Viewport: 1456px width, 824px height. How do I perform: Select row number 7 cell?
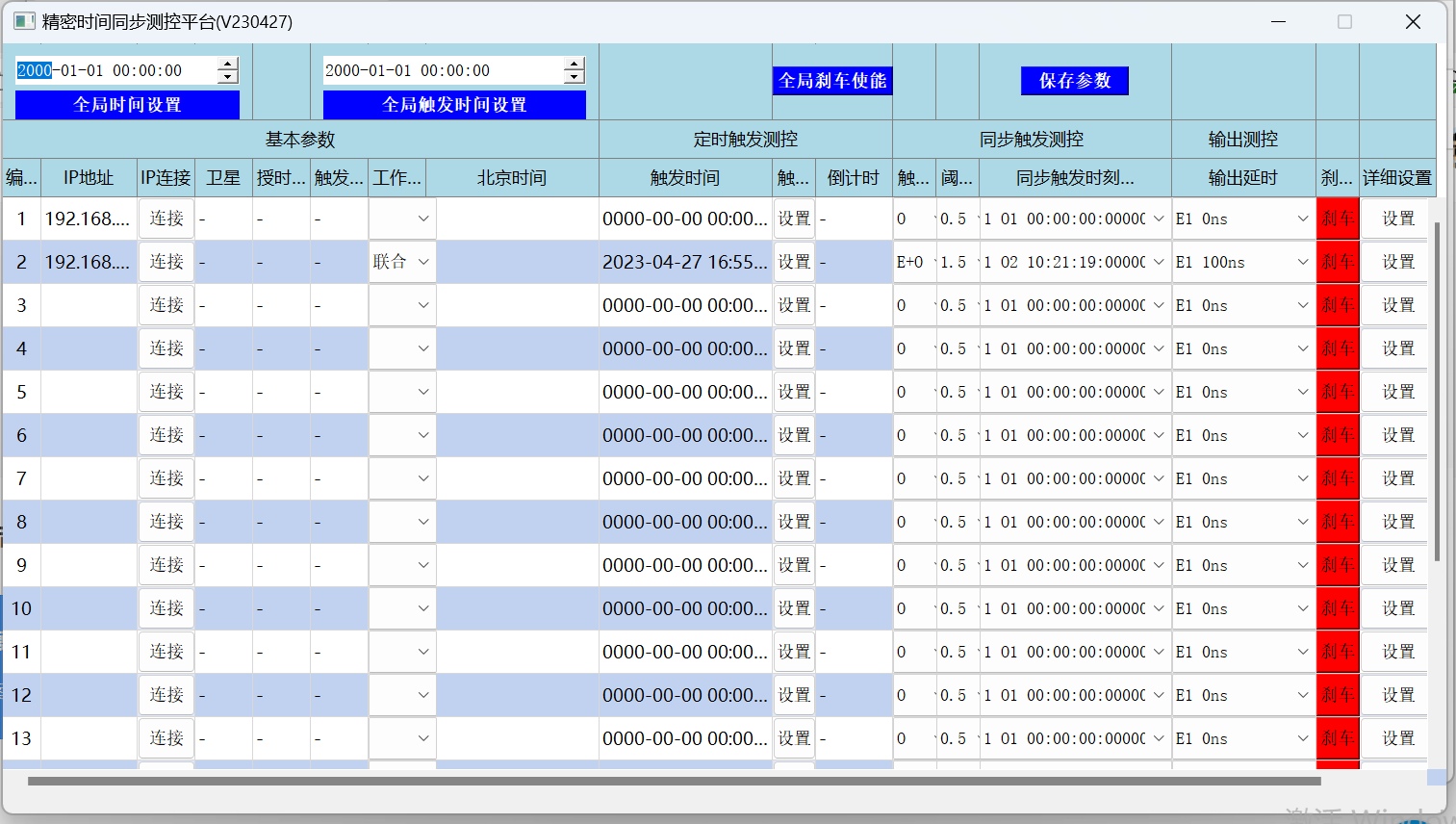[21, 478]
